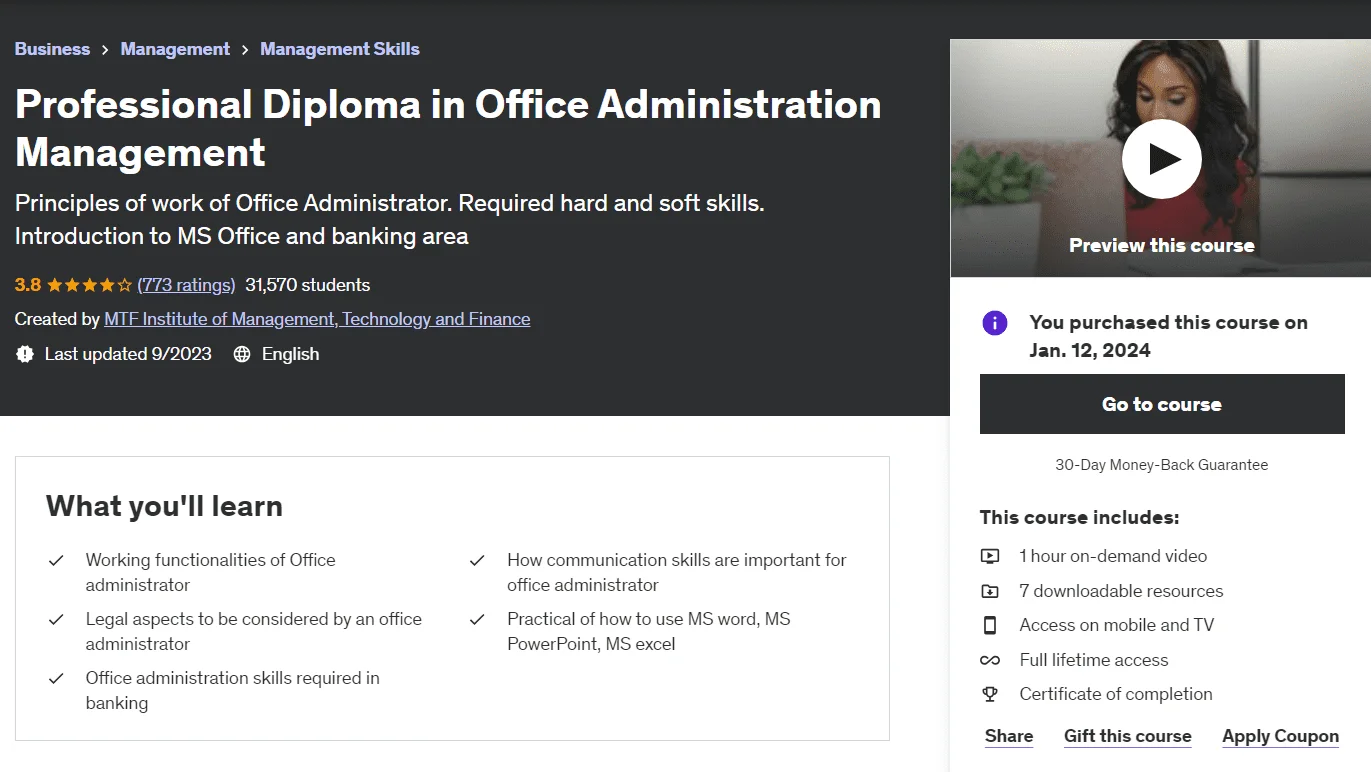Image resolution: width=1371 pixels, height=772 pixels.
Task: Click checkmark beside How communication skills item
Action: click(477, 561)
